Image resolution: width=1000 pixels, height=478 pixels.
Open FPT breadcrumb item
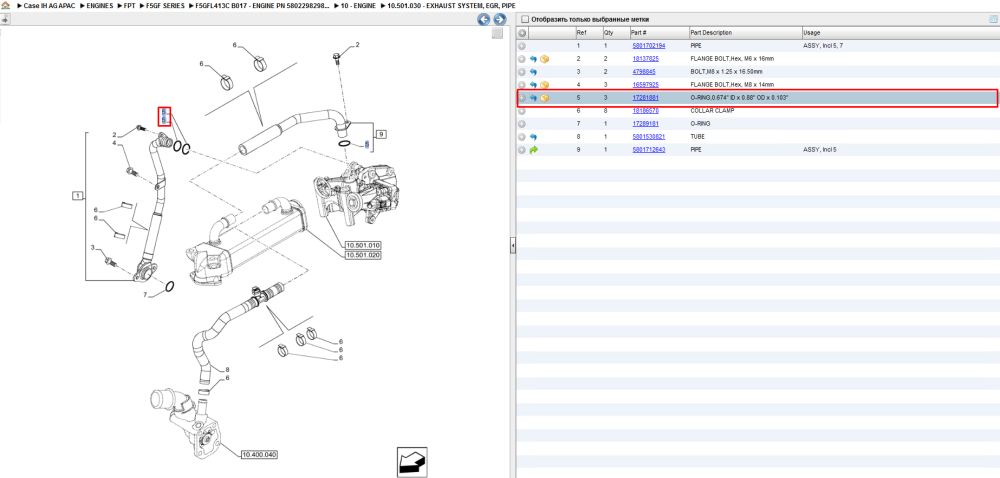point(129,5)
